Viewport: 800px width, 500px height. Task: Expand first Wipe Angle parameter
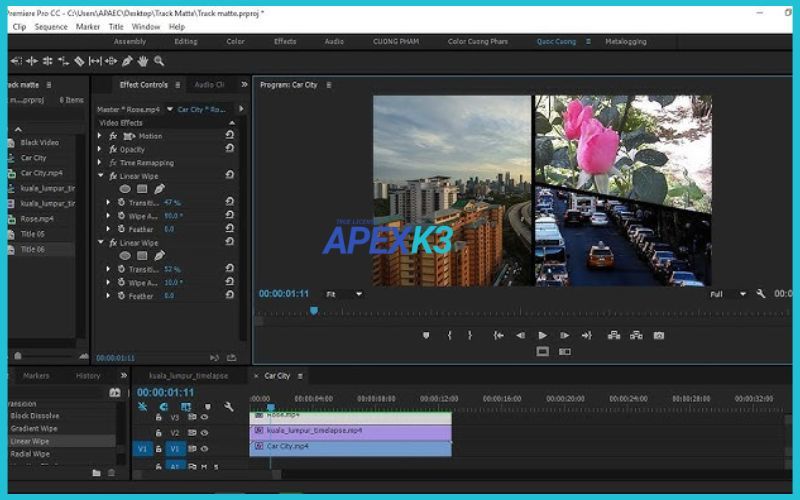click(x=108, y=215)
